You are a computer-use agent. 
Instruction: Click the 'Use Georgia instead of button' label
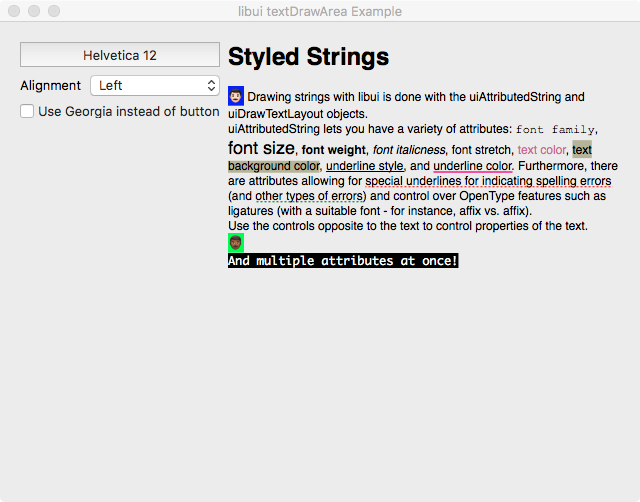click(128, 111)
